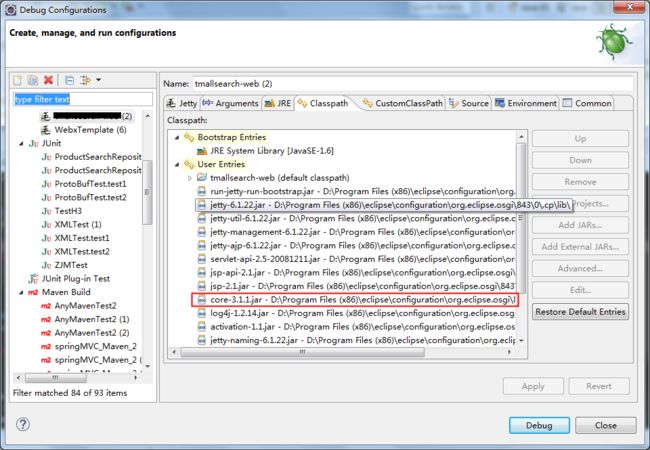650x450 pixels.
Task: Collapse the Bootstrap Entries node
Action: click(177, 137)
